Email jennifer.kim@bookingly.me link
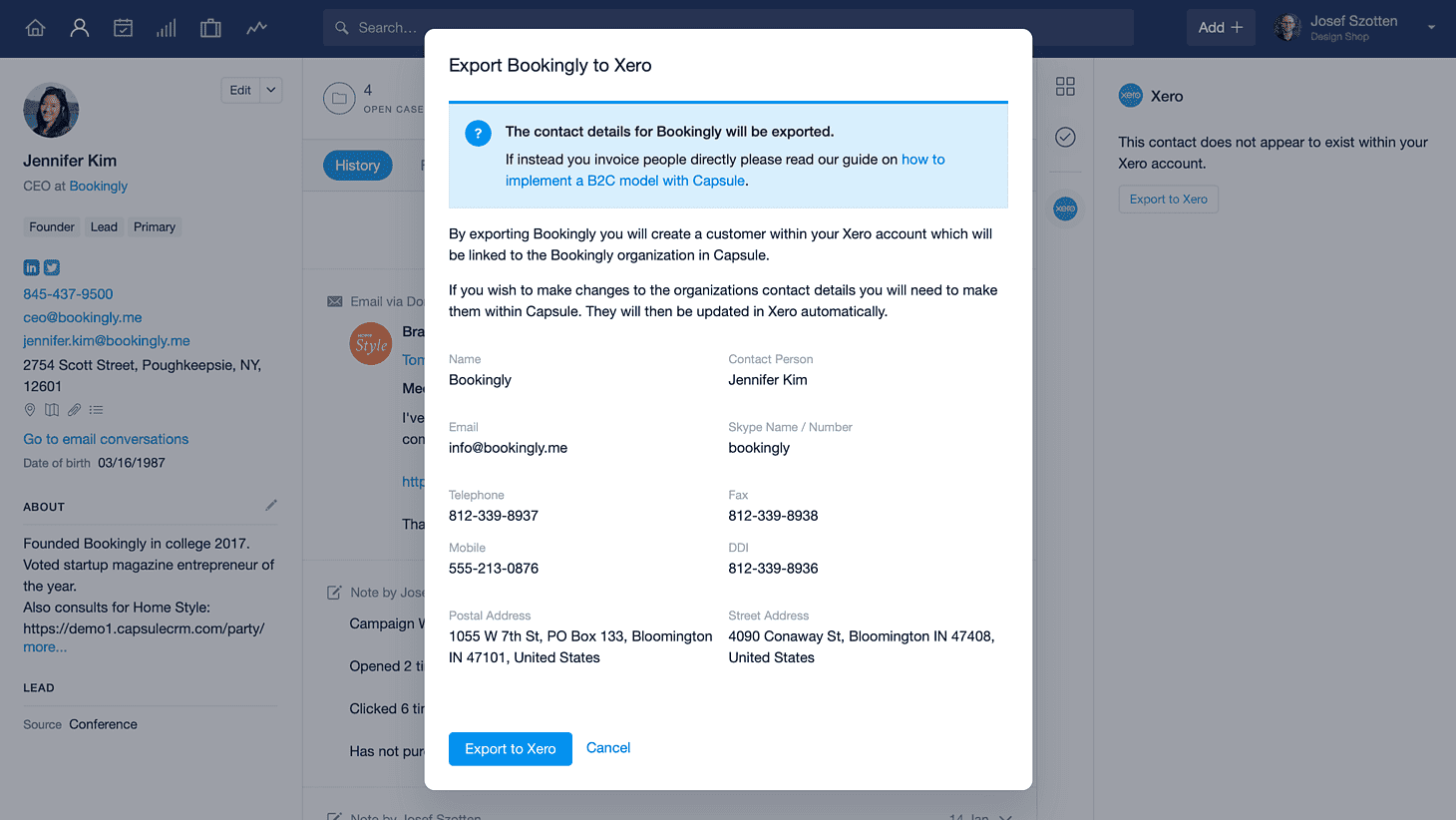The height and width of the screenshot is (820, 1456). coord(107,341)
